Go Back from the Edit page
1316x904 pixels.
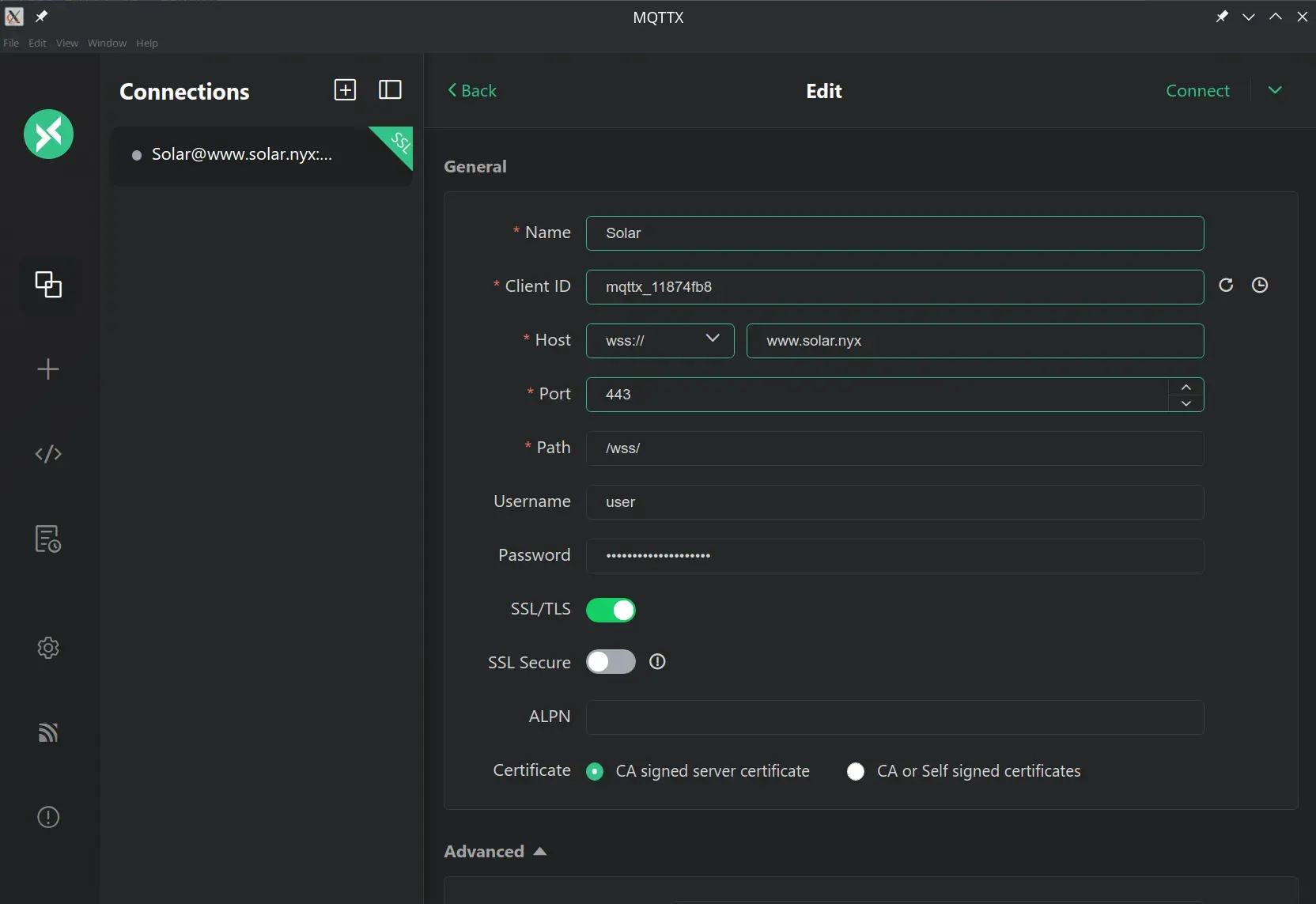point(472,90)
